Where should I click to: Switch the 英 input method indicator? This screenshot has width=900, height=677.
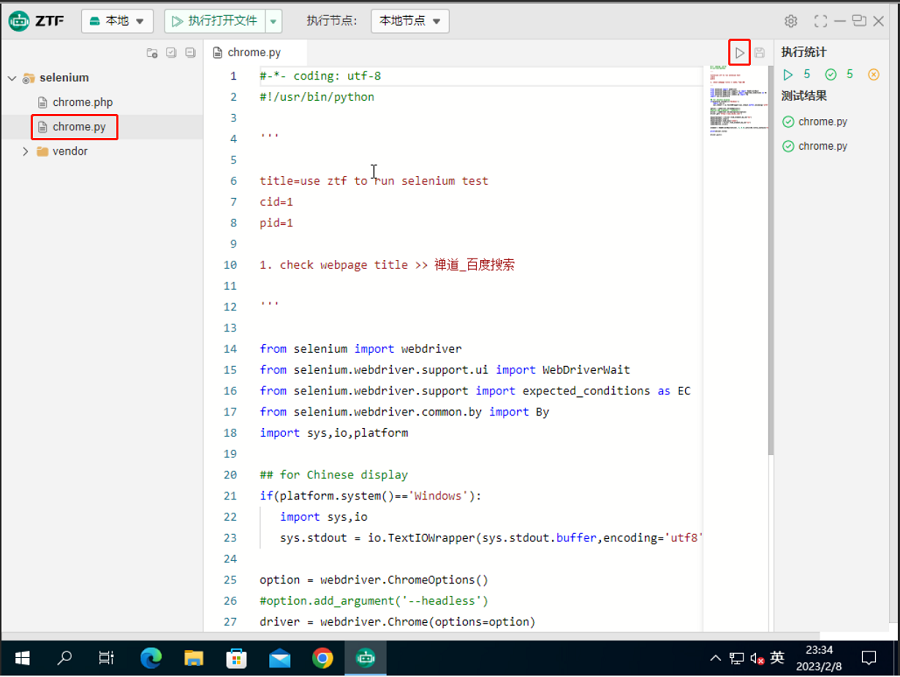coord(777,658)
